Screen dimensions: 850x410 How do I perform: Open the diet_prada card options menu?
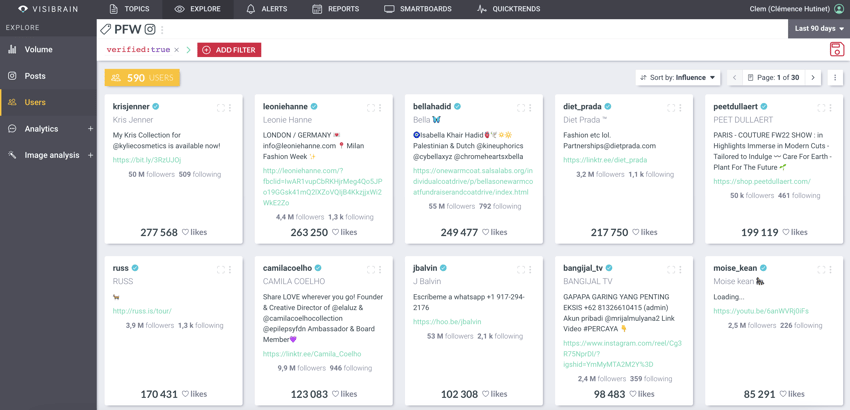click(680, 108)
